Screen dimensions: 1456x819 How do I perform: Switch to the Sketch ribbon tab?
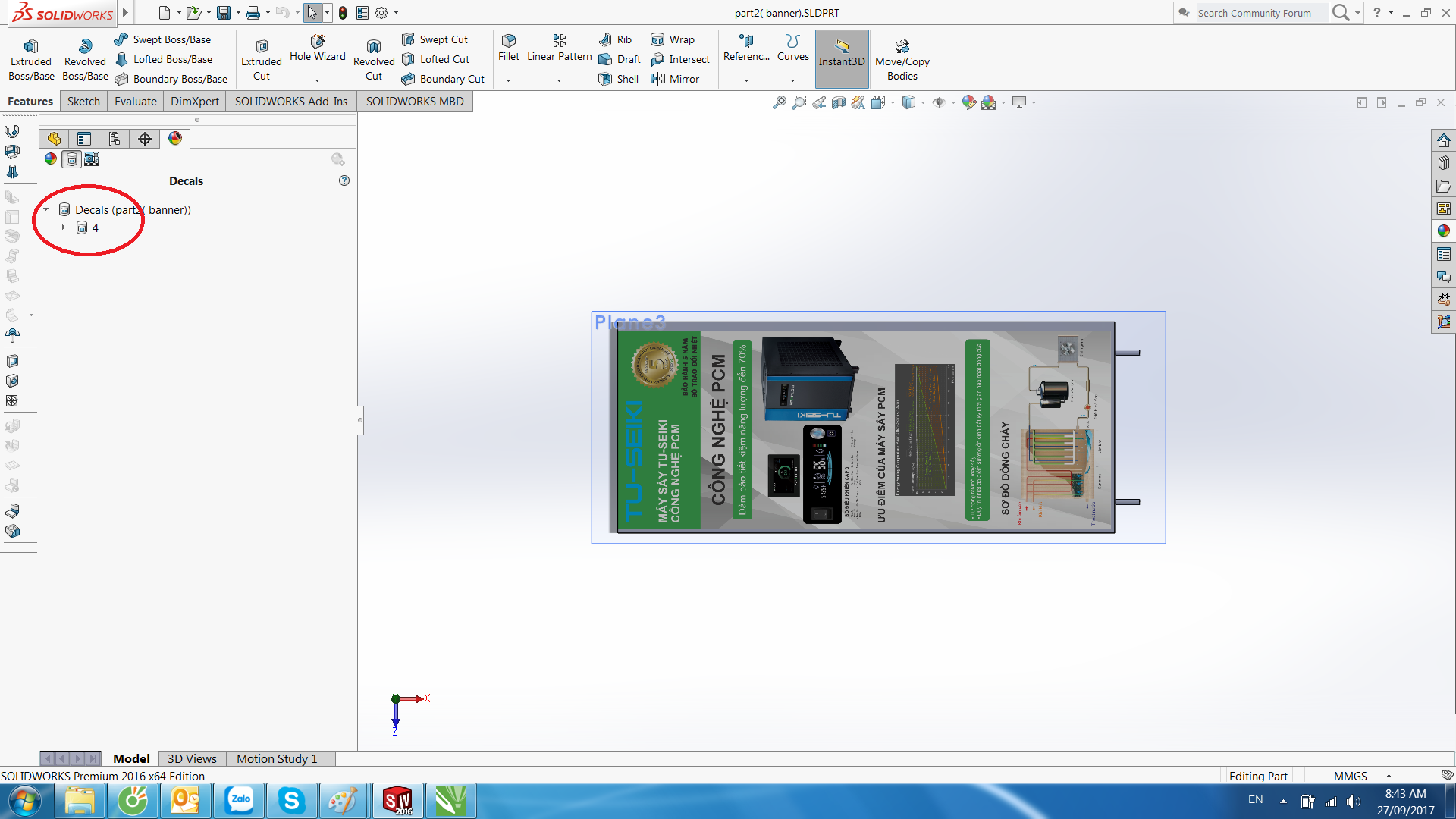tap(83, 102)
